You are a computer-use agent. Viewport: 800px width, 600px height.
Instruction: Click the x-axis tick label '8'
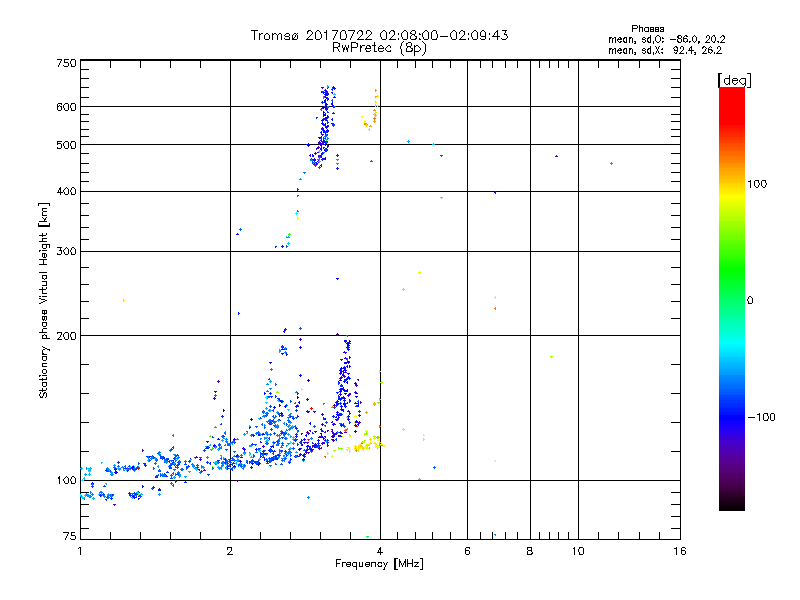click(530, 551)
